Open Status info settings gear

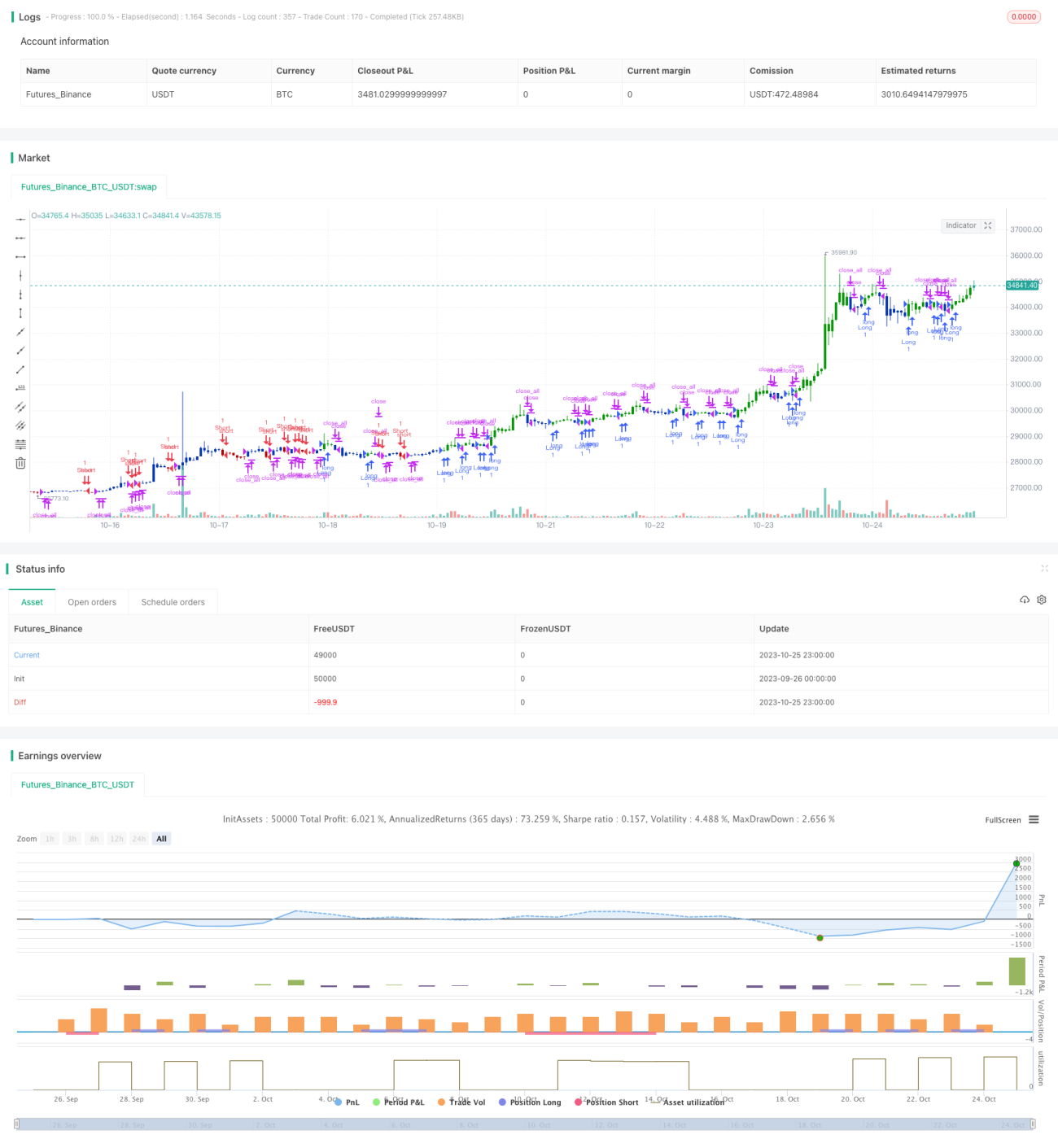(1042, 600)
